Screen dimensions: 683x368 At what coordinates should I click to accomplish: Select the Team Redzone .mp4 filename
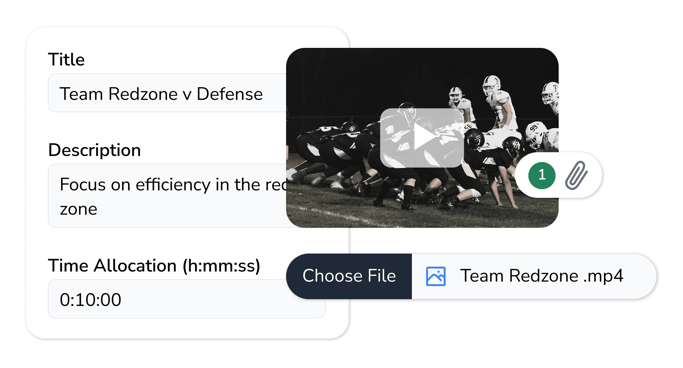tap(541, 276)
